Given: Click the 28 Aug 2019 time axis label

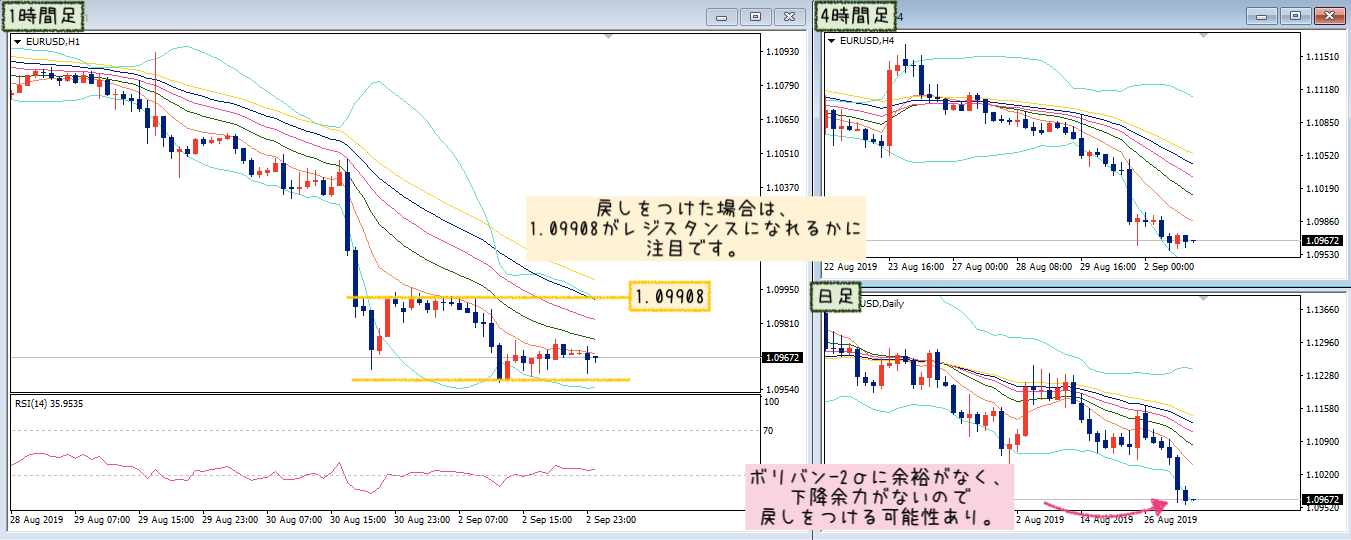Looking at the screenshot, I should click(35, 521).
